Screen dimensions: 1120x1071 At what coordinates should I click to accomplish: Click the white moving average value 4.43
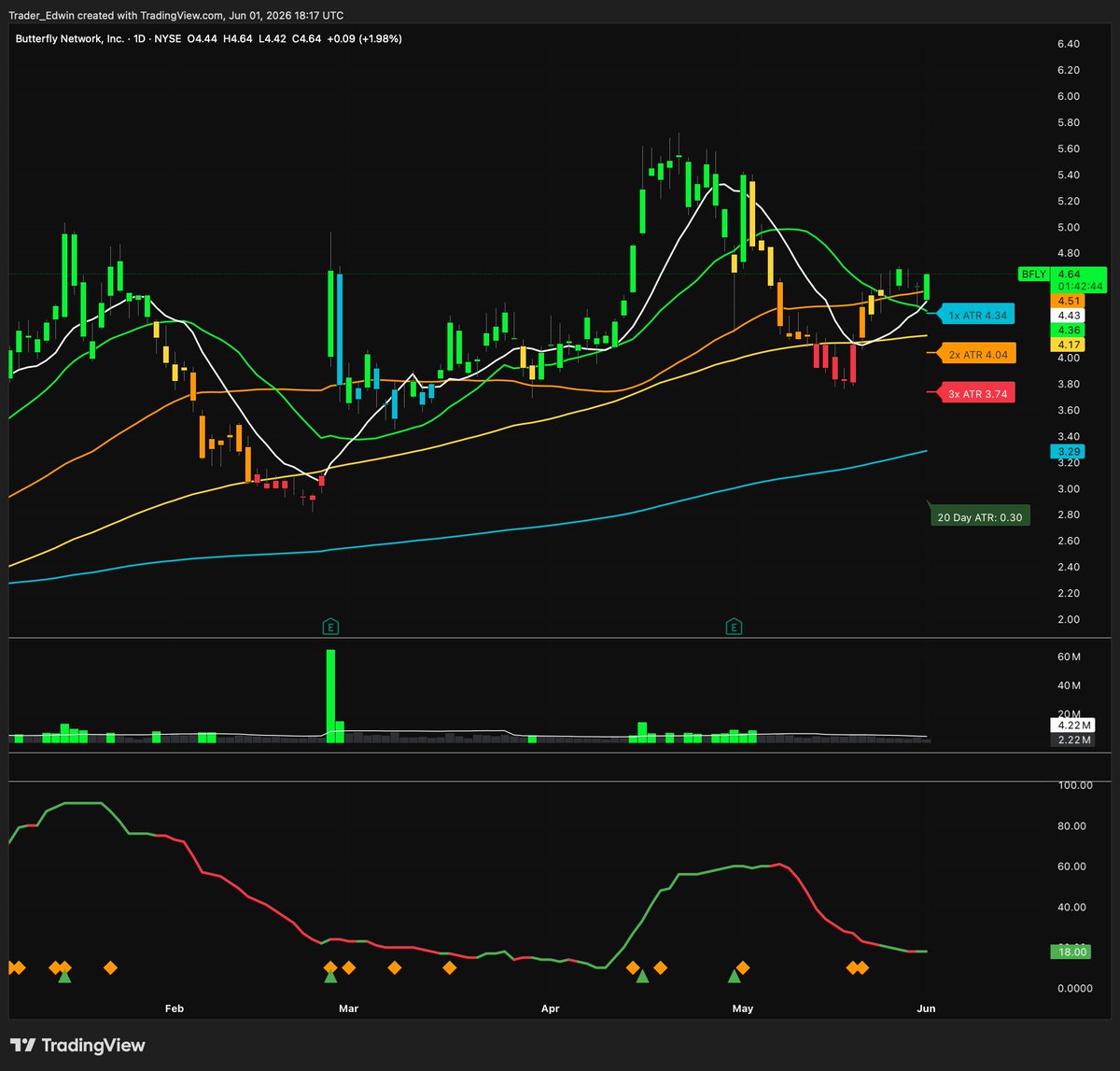[x=1068, y=316]
